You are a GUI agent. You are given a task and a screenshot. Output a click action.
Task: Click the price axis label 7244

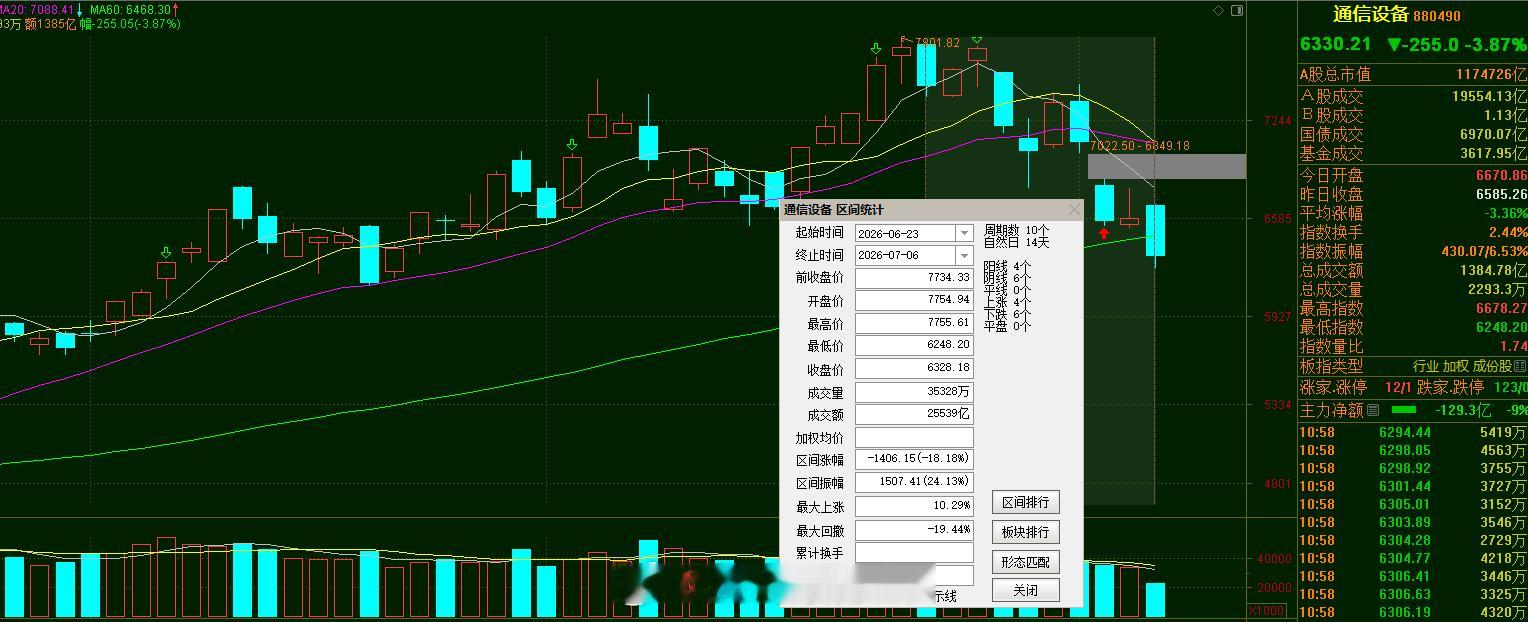1278,121
